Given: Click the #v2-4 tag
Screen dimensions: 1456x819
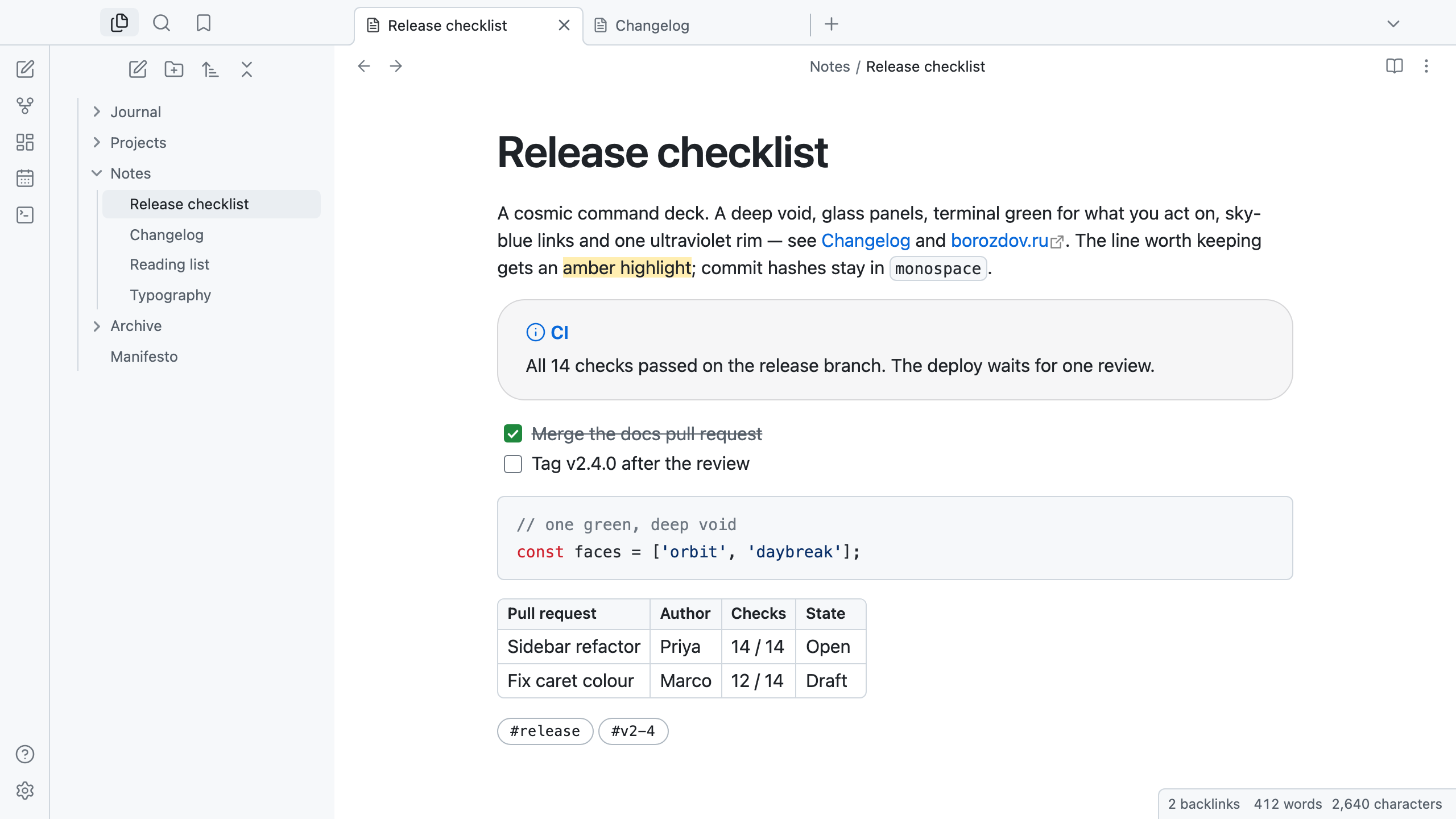Looking at the screenshot, I should [x=633, y=731].
